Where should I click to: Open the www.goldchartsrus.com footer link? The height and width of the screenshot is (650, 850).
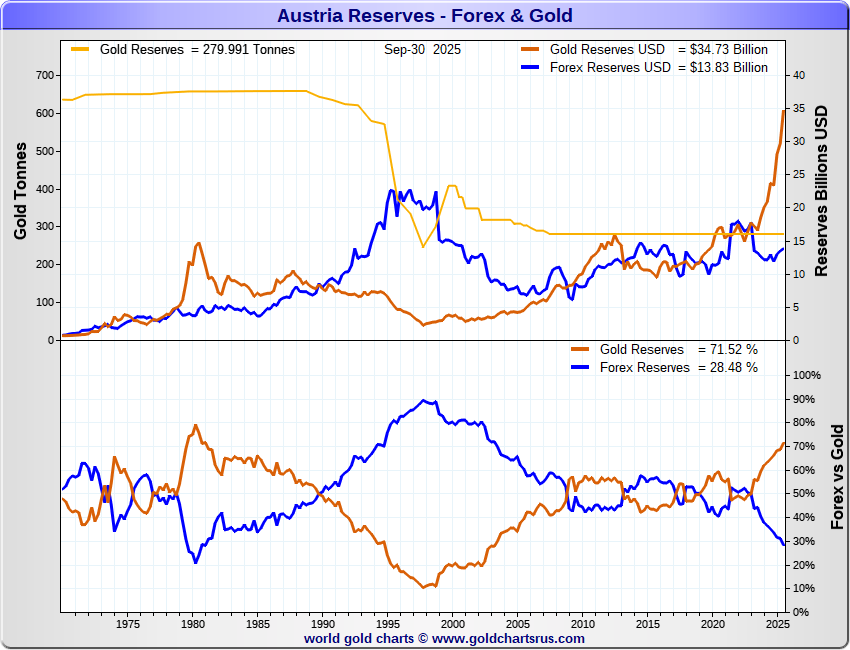(x=508, y=639)
